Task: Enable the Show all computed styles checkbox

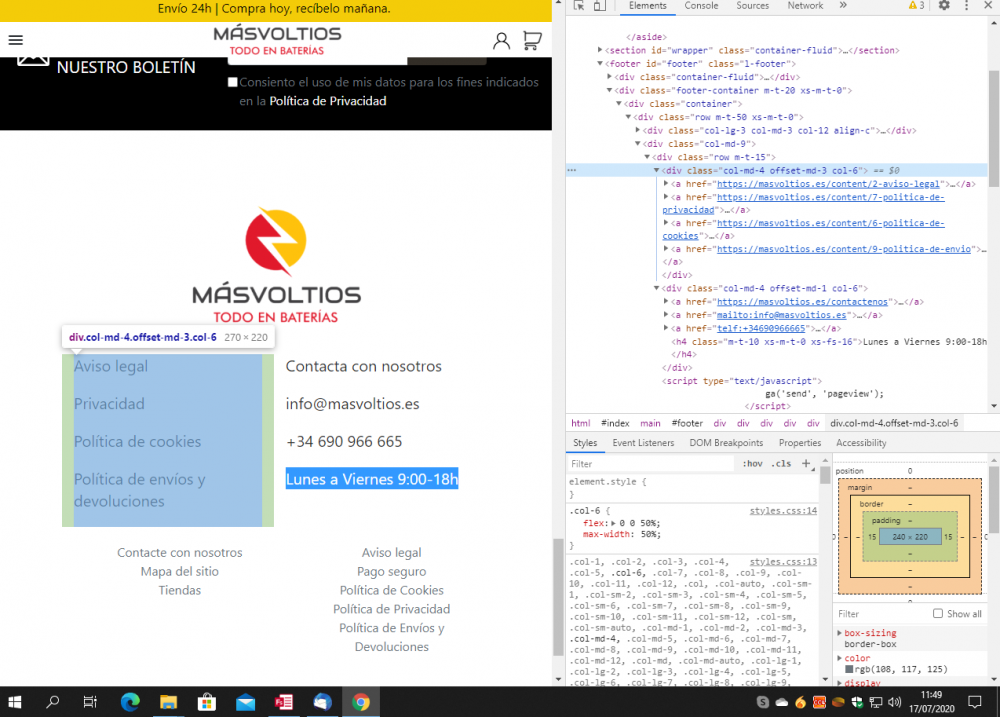Action: pos(938,613)
